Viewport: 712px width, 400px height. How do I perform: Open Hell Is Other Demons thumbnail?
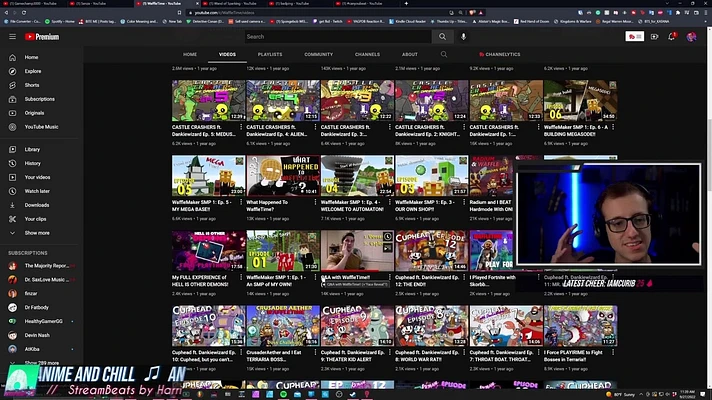pyautogui.click(x=208, y=251)
